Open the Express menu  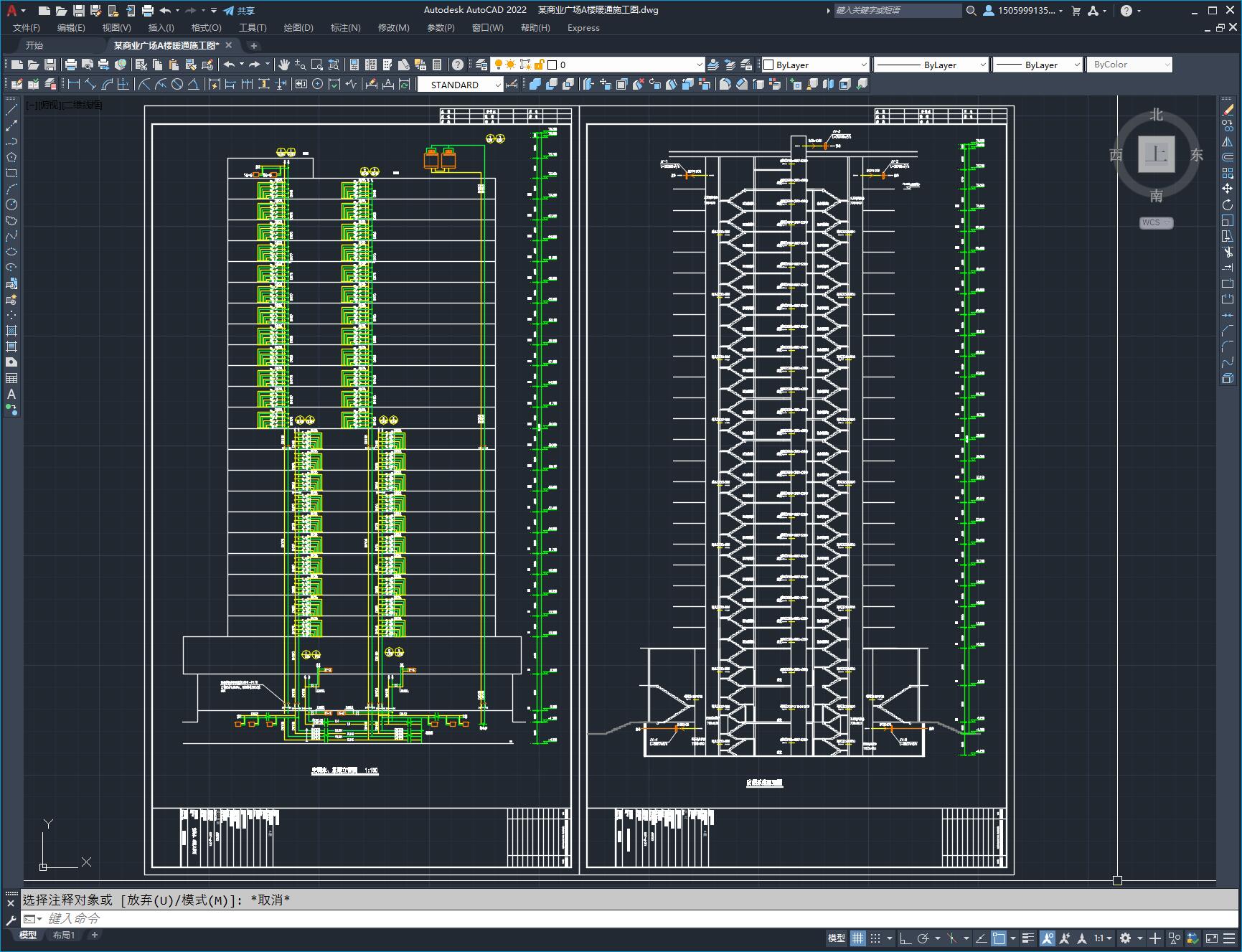tap(583, 28)
